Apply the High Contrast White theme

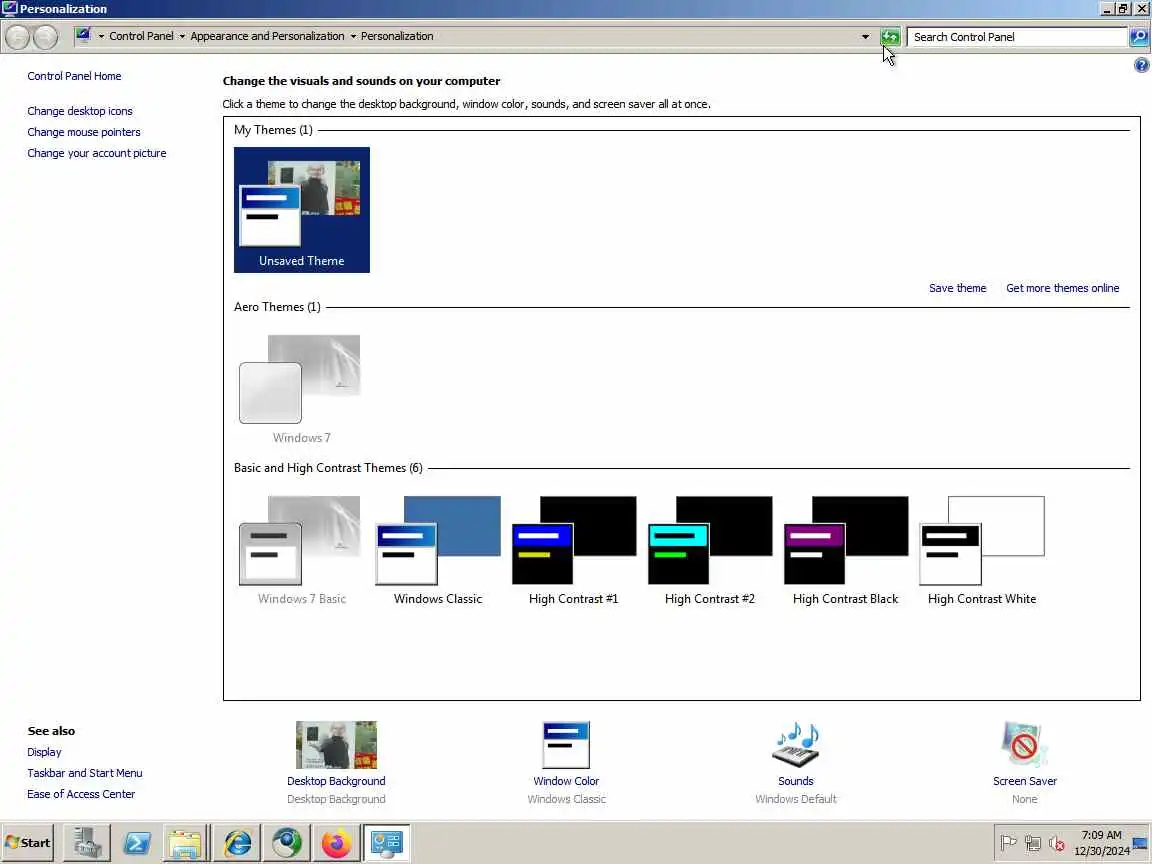982,550
